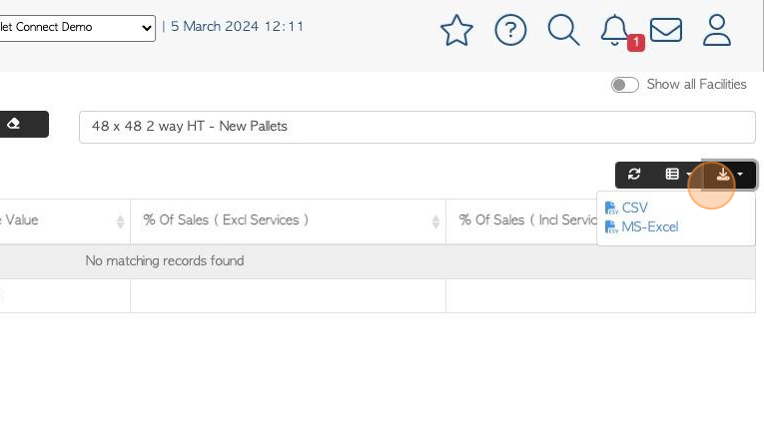This screenshot has width=764, height=426.
Task: Expand the export dropdown caret
Action: [740, 174]
